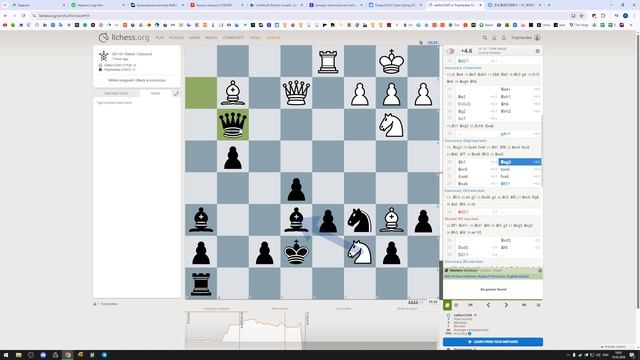Viewport: 640px width, 360px height.
Task: Toggle the local engine evaluation switch
Action: tap(450, 51)
